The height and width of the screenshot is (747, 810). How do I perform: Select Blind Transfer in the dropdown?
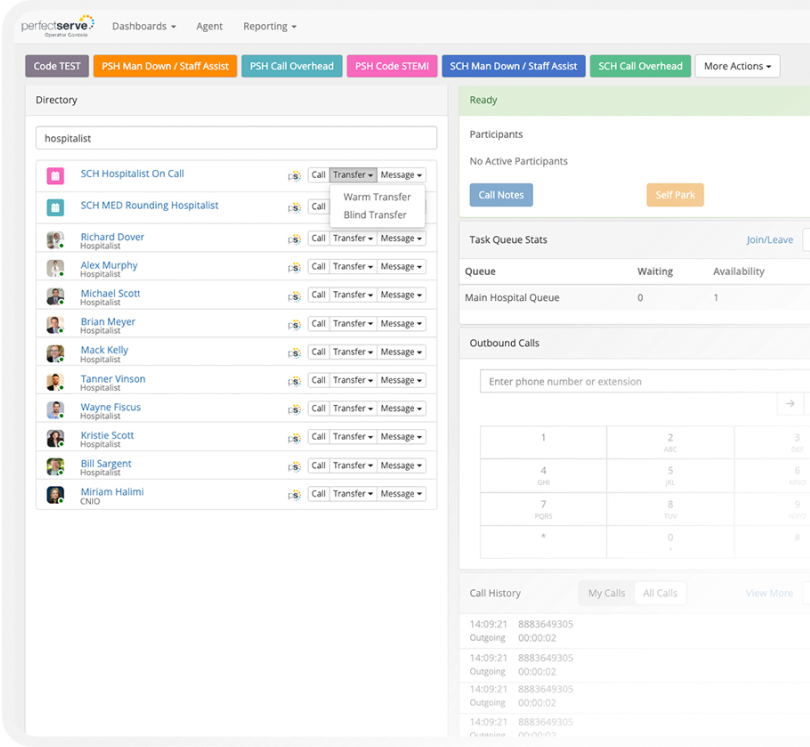click(375, 215)
